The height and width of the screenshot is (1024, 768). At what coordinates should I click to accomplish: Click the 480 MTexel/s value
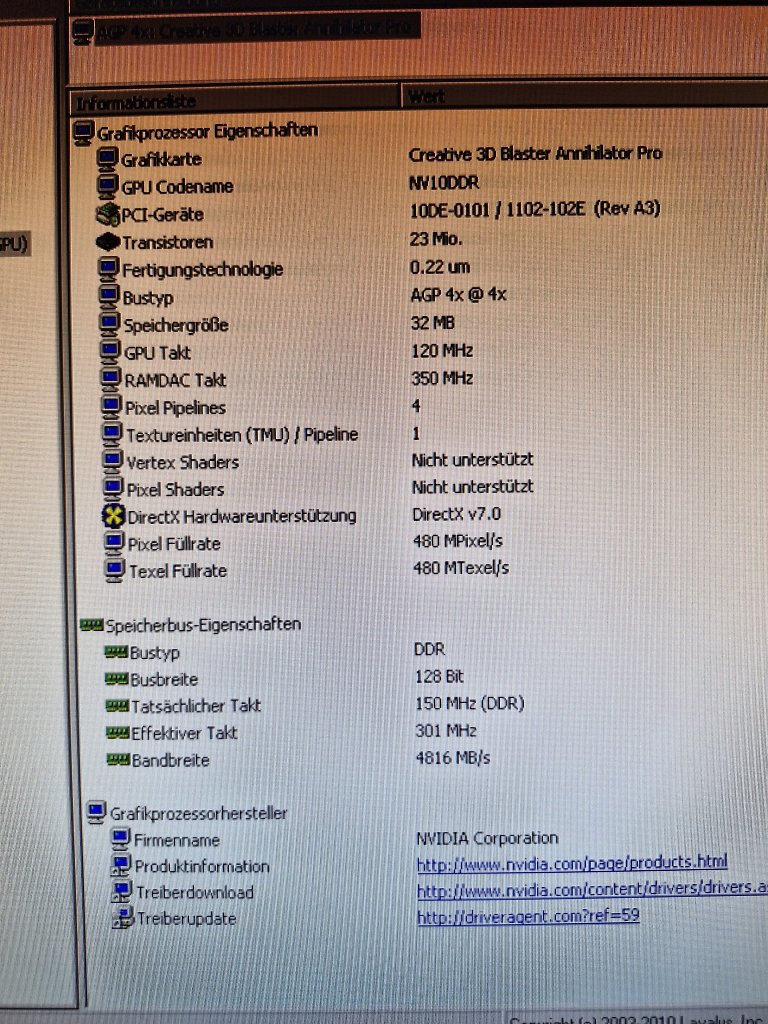click(461, 568)
